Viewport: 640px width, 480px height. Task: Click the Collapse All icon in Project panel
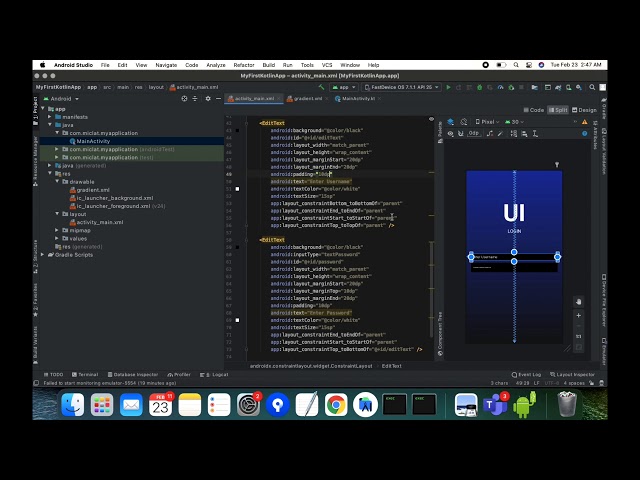tap(195, 99)
